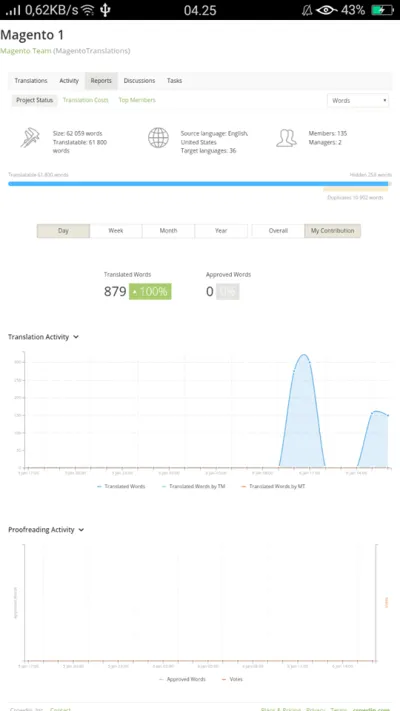This screenshot has width=400, height=711.
Task: Open the Words unit dropdown
Action: click(x=358, y=100)
